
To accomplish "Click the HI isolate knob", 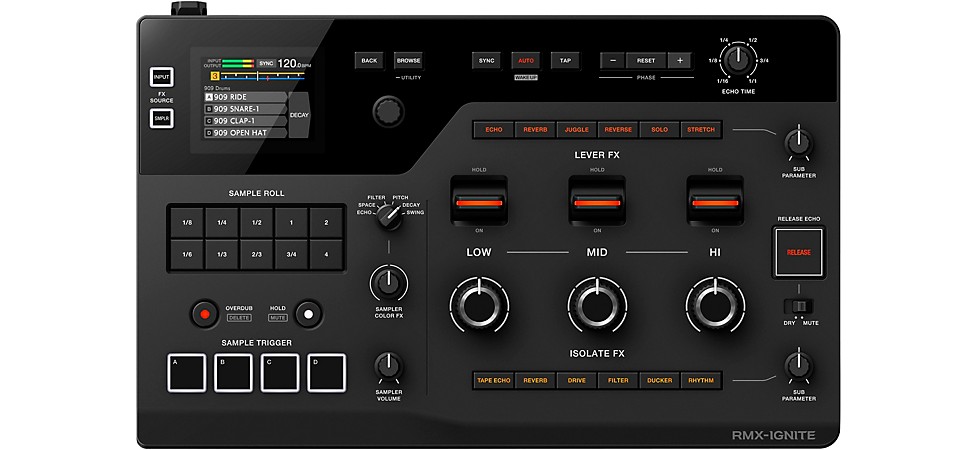I will (x=716, y=305).
